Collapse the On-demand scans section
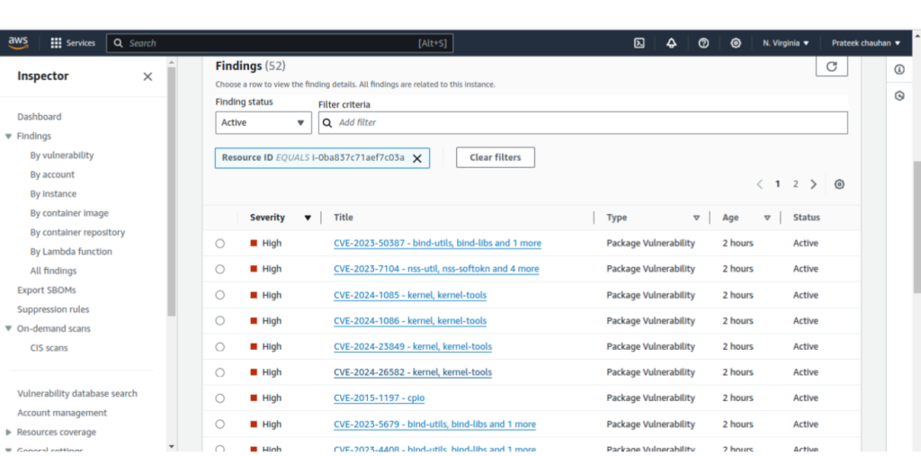921x456 pixels. pyautogui.click(x=8, y=328)
